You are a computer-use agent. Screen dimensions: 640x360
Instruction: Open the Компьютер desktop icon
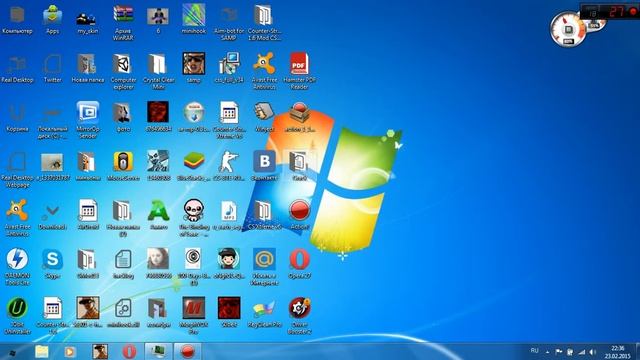tap(17, 20)
